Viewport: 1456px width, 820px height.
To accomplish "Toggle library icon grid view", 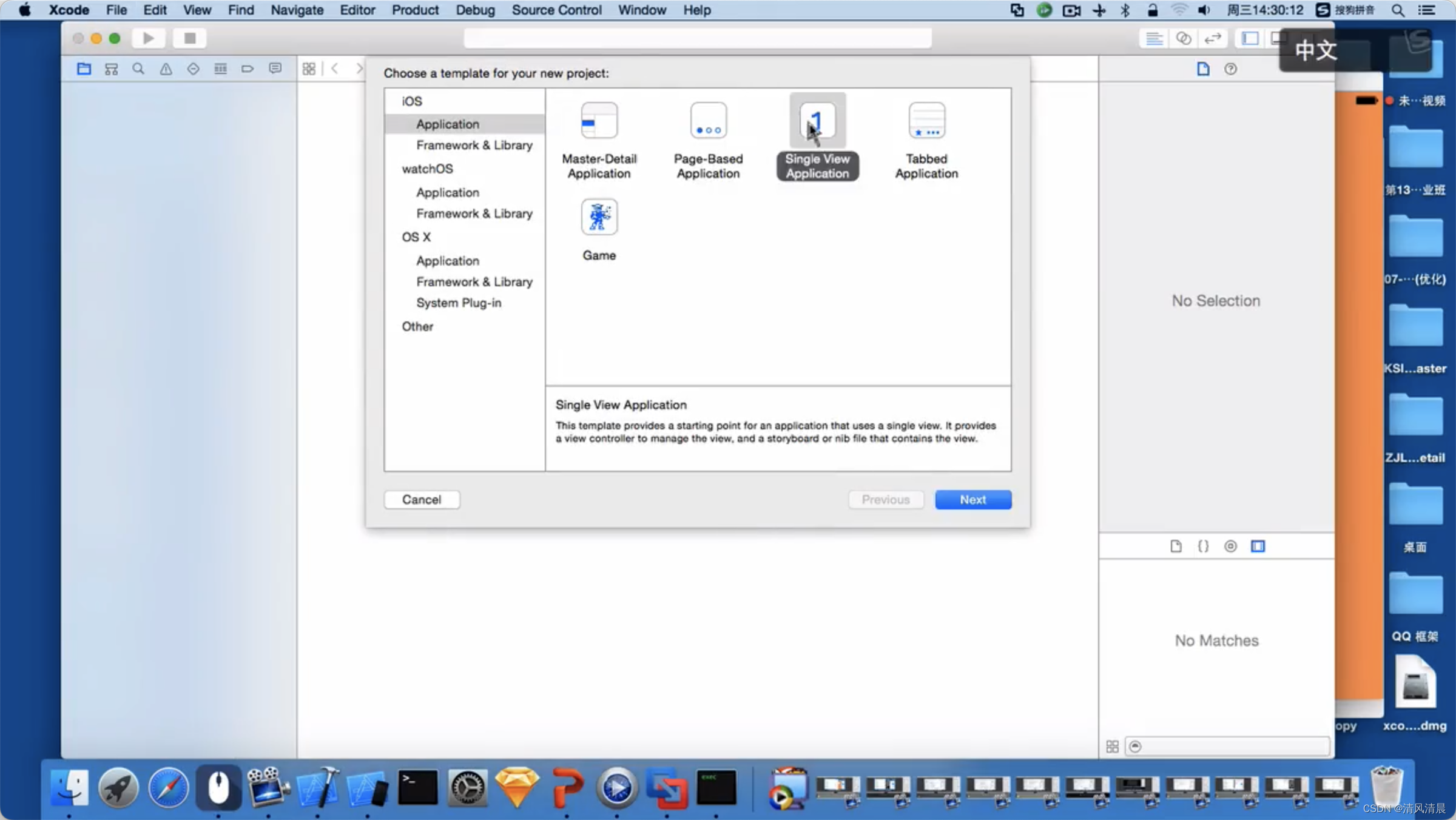I will [x=1112, y=746].
